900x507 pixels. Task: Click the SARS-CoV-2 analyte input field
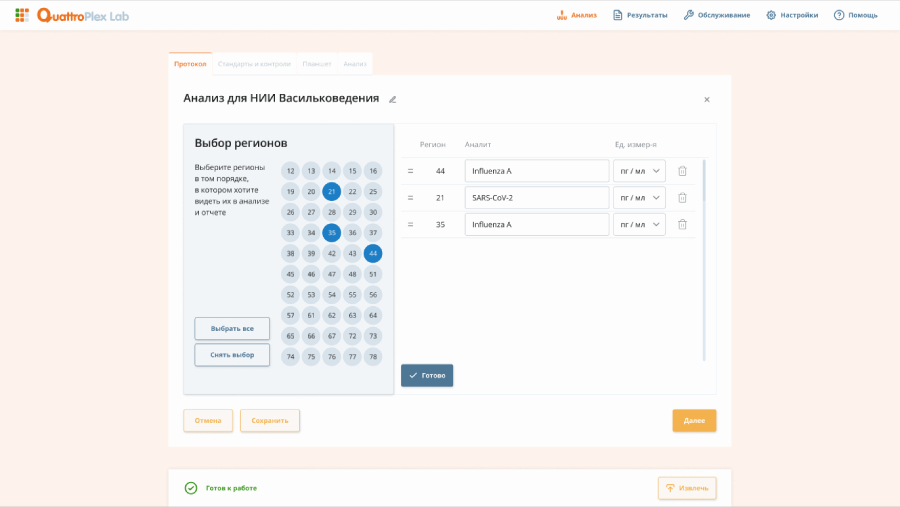(537, 198)
